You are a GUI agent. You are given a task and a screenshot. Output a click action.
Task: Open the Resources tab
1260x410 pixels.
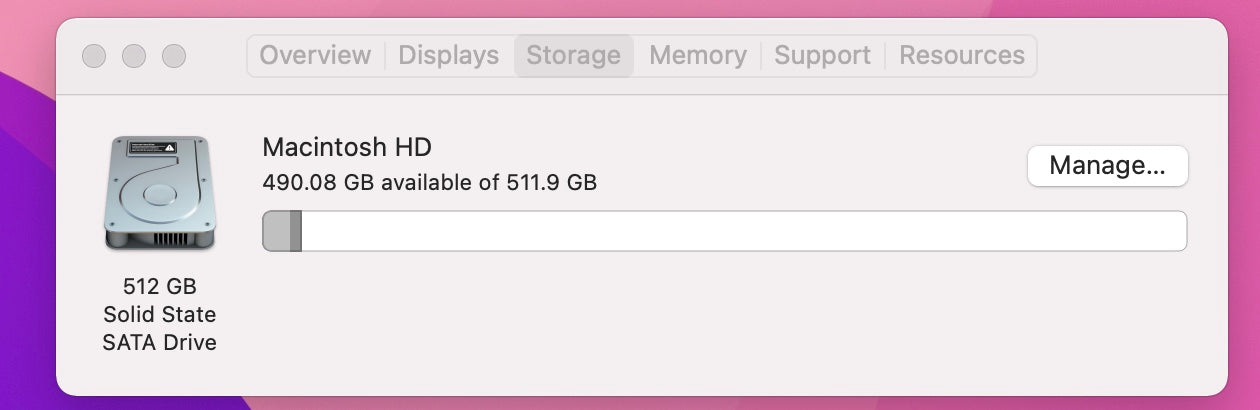tap(961, 55)
